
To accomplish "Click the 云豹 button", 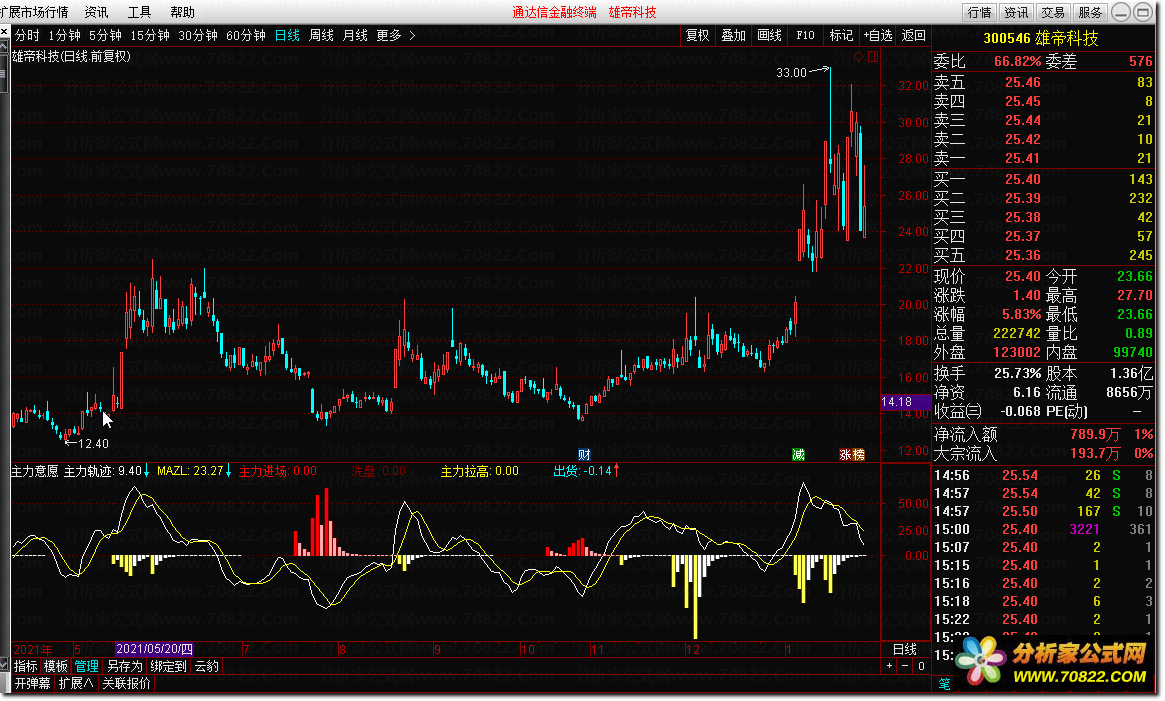I will click(x=207, y=666).
